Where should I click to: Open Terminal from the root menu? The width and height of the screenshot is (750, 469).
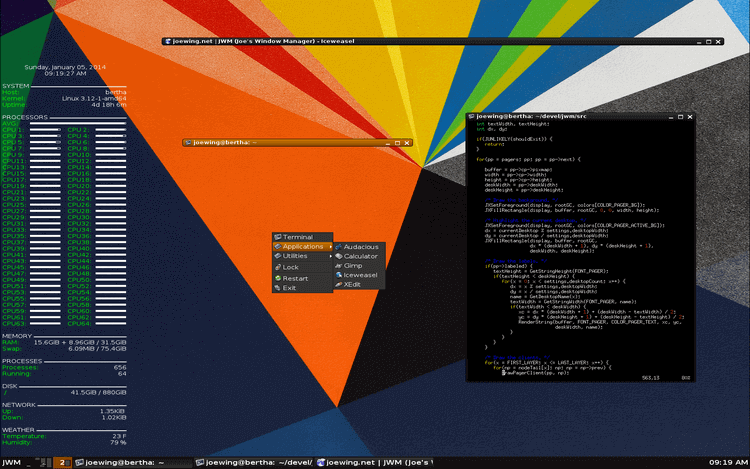tap(299, 237)
